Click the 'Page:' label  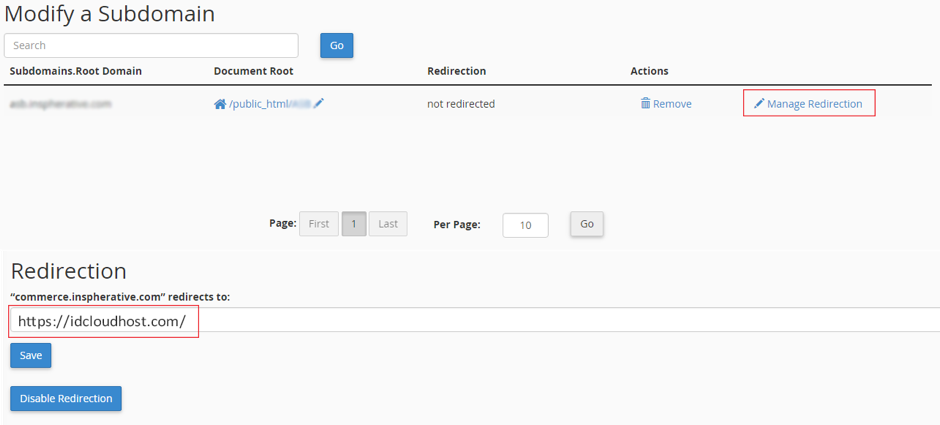tap(283, 224)
